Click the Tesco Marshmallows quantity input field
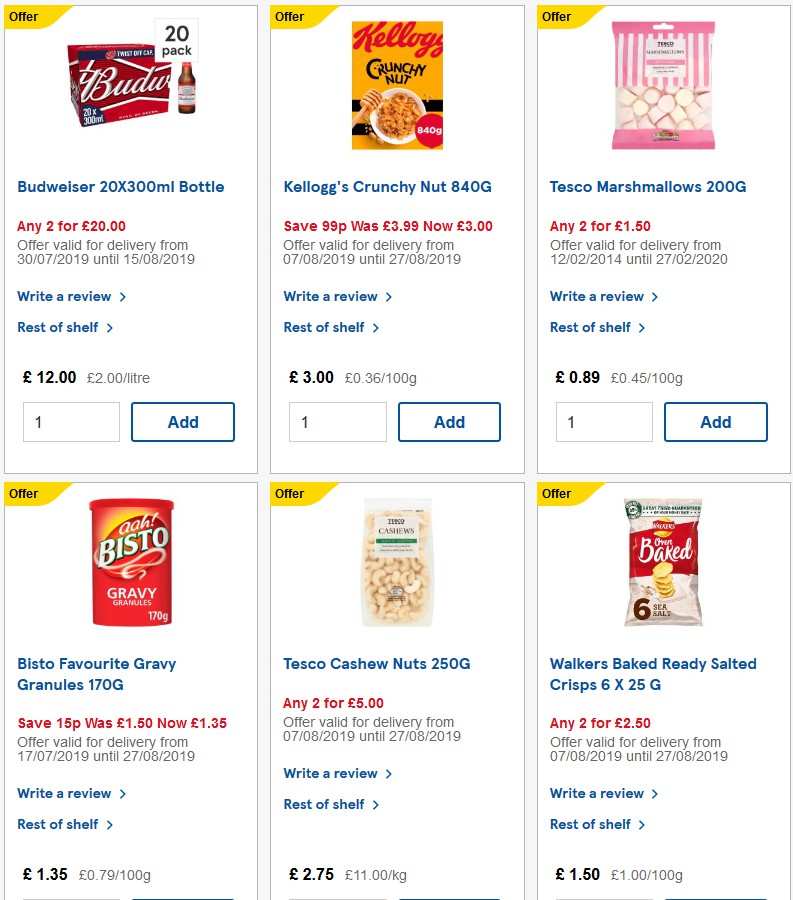This screenshot has width=793, height=900. coord(604,421)
